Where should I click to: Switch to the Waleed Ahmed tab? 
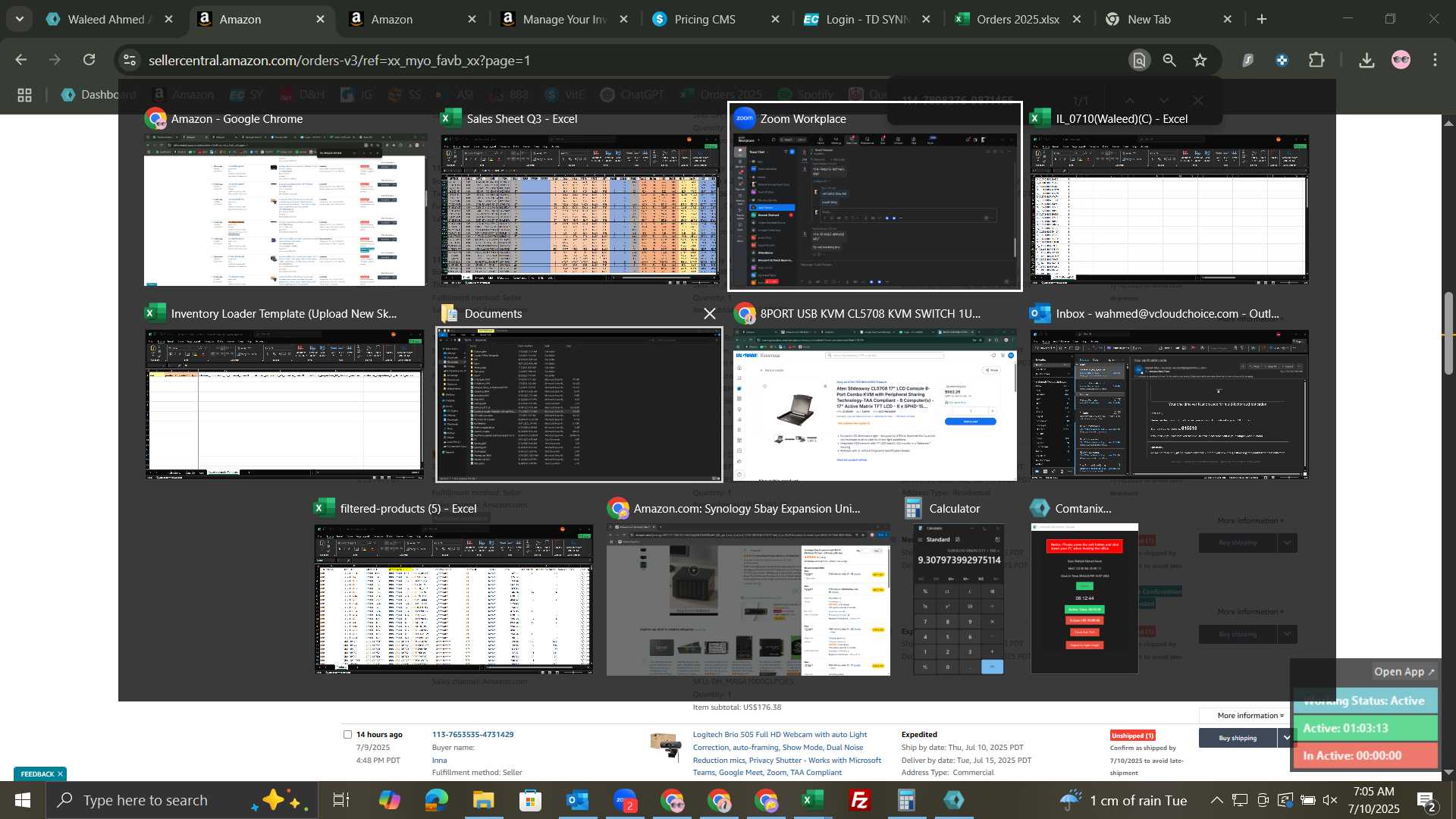(110, 19)
